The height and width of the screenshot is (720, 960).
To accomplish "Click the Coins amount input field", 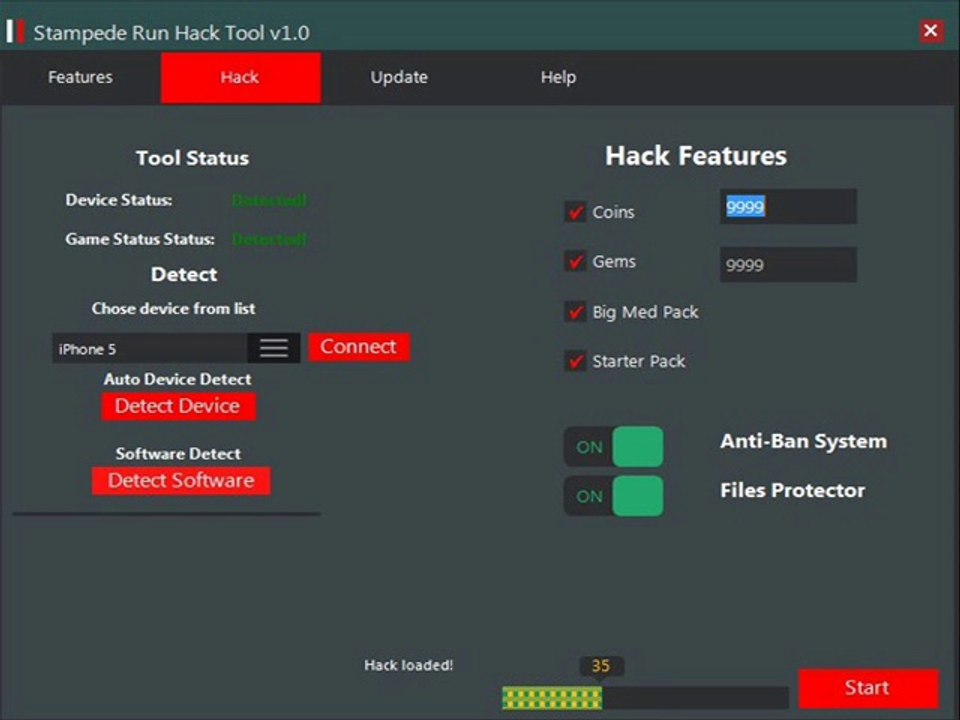I will coord(788,206).
